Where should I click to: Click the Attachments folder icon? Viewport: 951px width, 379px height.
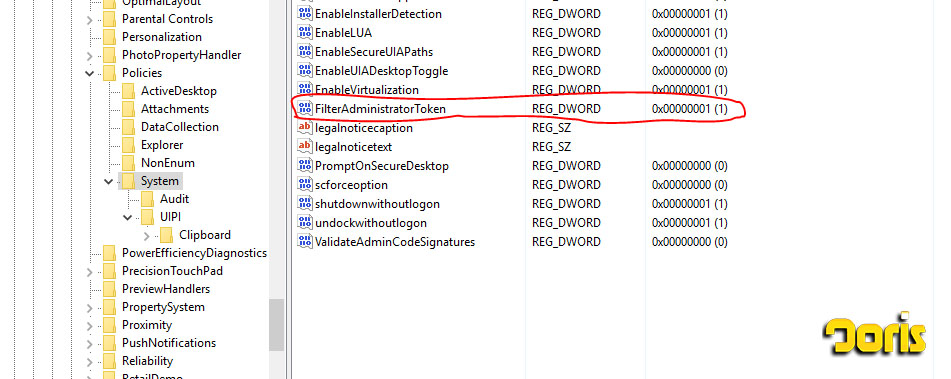pyautogui.click(x=128, y=109)
